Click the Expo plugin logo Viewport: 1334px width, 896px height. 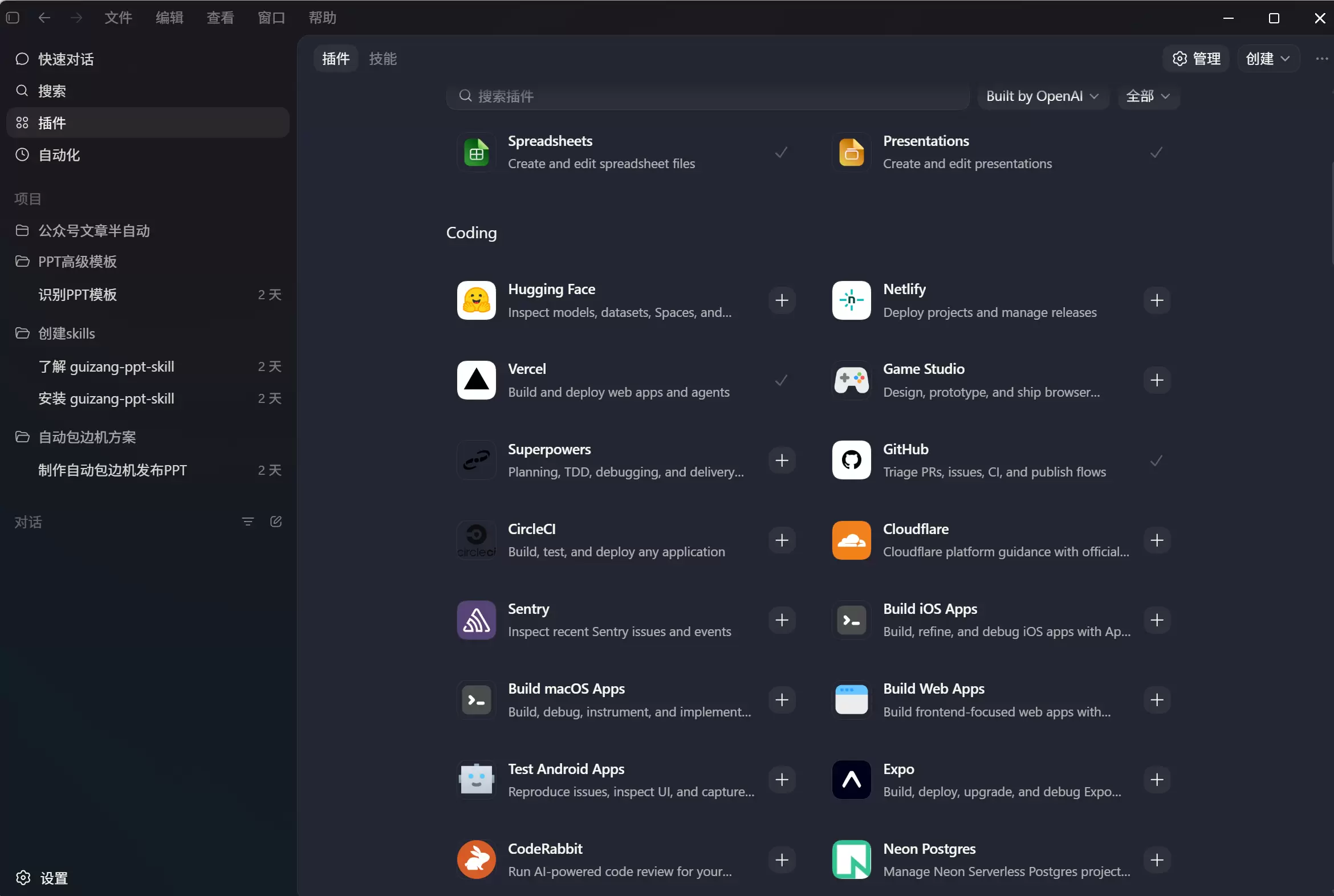pyautogui.click(x=851, y=780)
